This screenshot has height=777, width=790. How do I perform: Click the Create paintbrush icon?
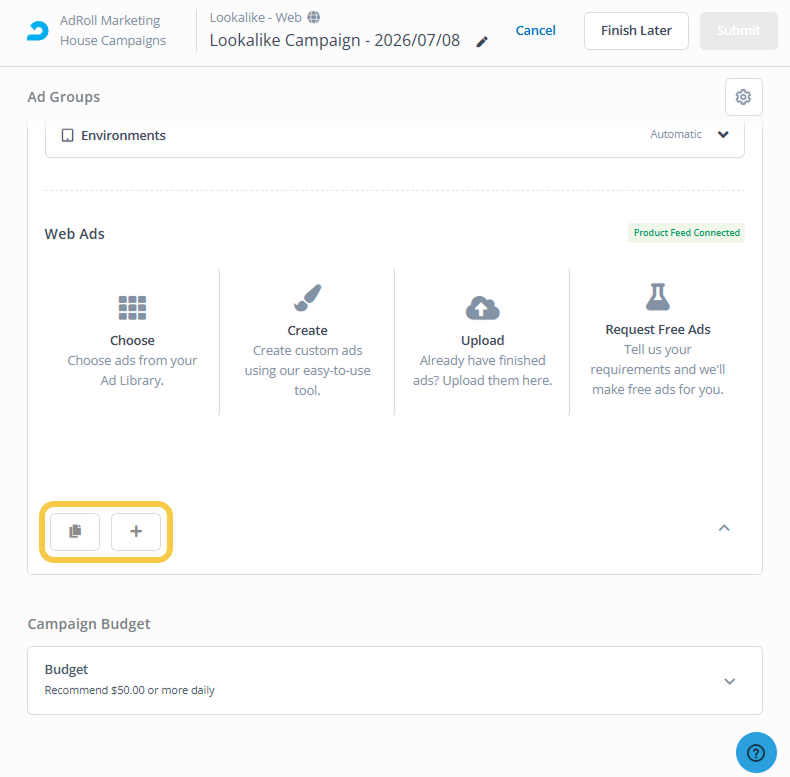[x=307, y=298]
